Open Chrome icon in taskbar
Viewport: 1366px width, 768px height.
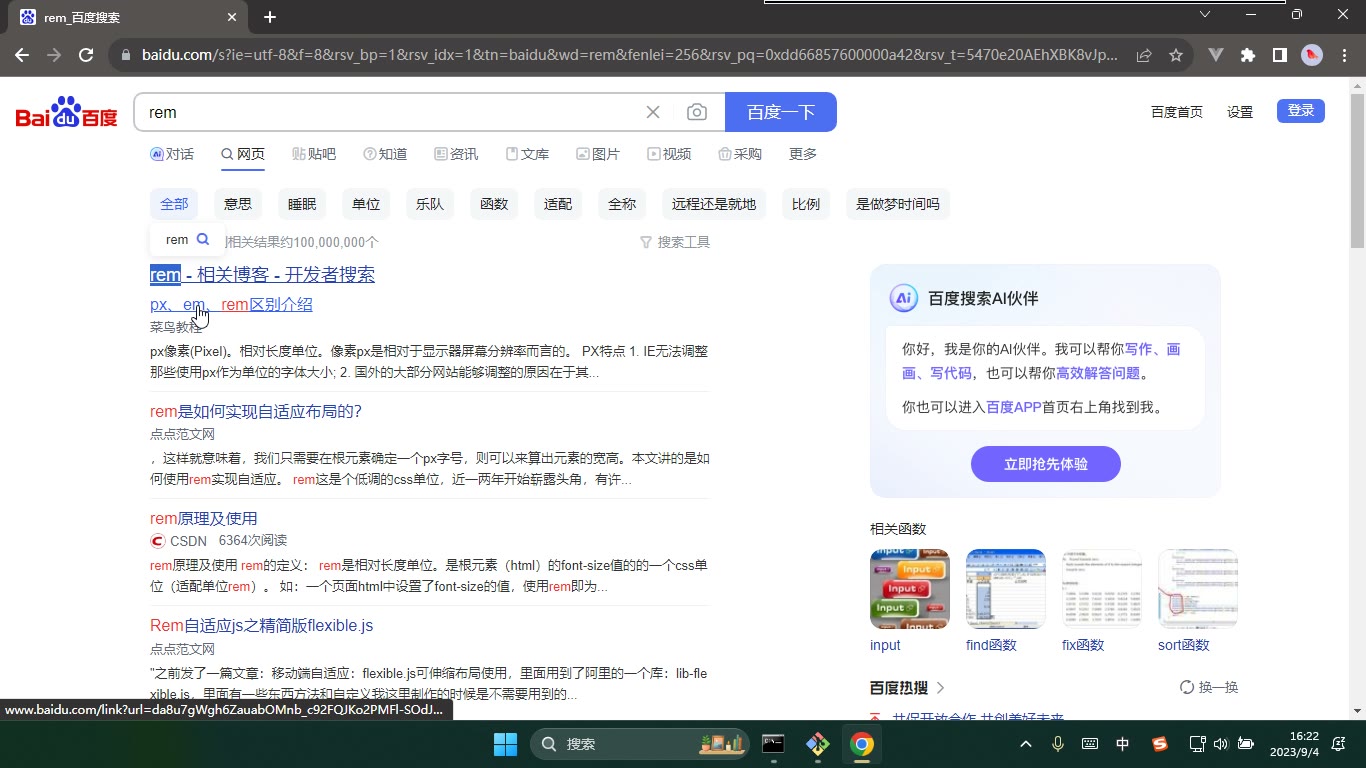pos(862,744)
